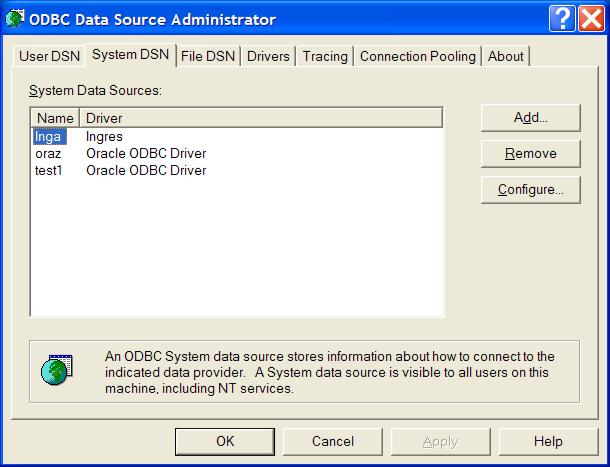Viewport: 610px width, 467px height.
Task: Switch to Connection Pooling tab
Action: tap(418, 56)
